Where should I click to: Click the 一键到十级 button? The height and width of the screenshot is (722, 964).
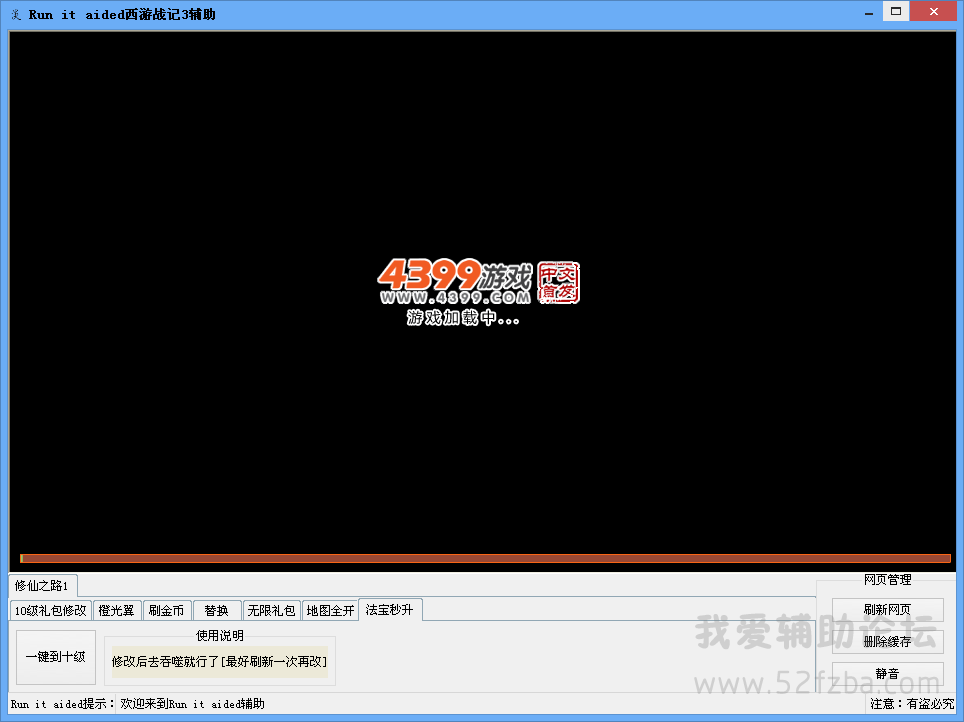pyautogui.click(x=56, y=657)
